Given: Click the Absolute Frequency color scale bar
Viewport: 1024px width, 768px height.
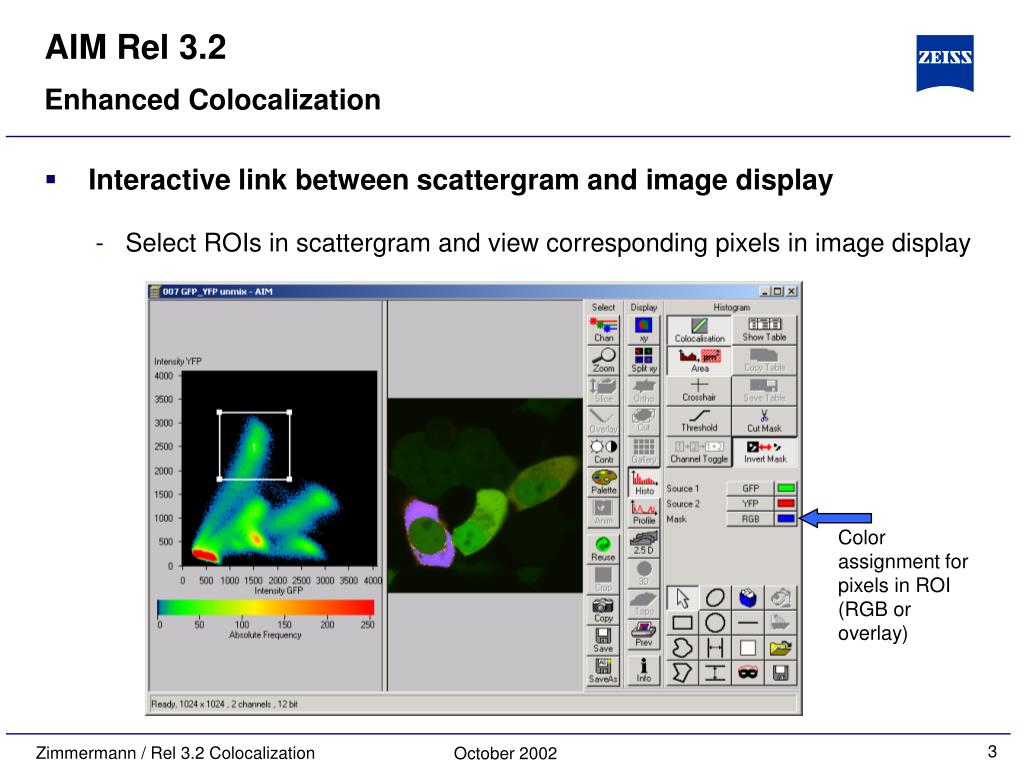Looking at the screenshot, I should click(266, 608).
